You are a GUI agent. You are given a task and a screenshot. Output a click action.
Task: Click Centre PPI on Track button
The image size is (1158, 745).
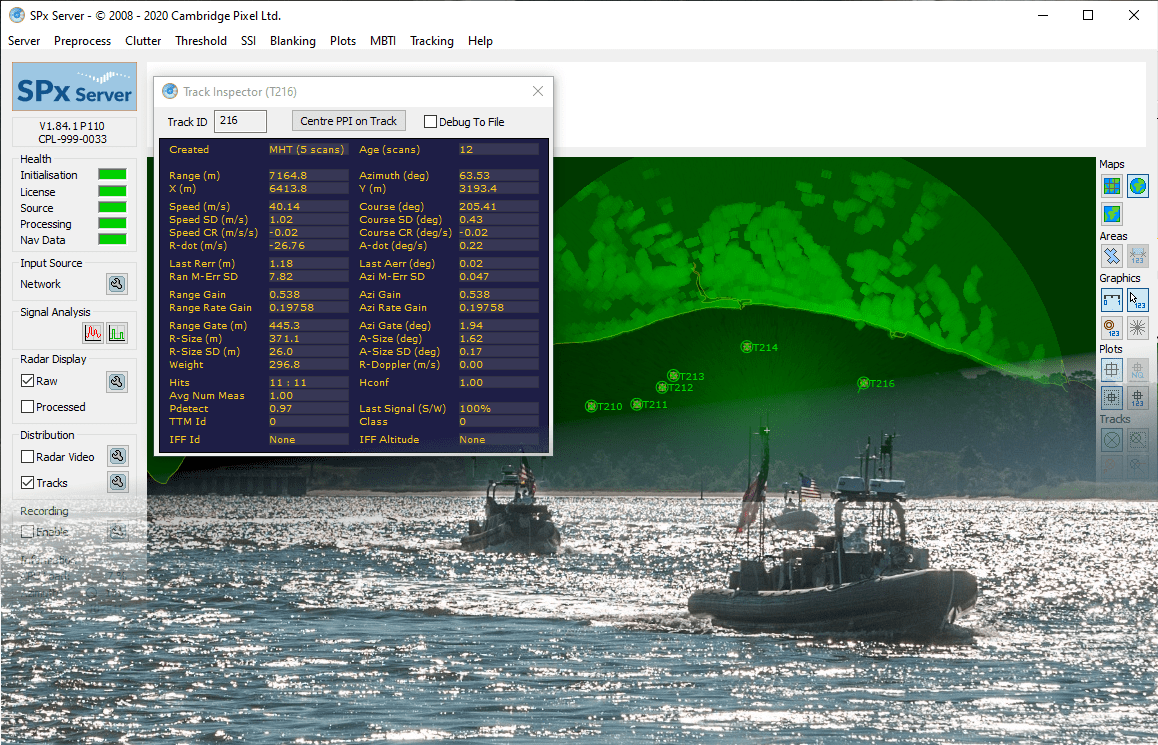coord(349,121)
